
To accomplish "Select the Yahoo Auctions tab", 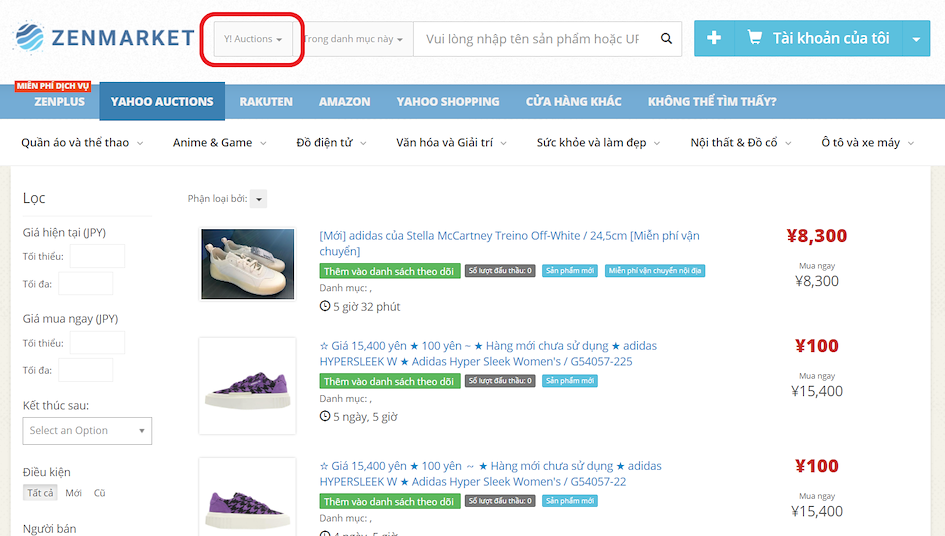I will [162, 101].
